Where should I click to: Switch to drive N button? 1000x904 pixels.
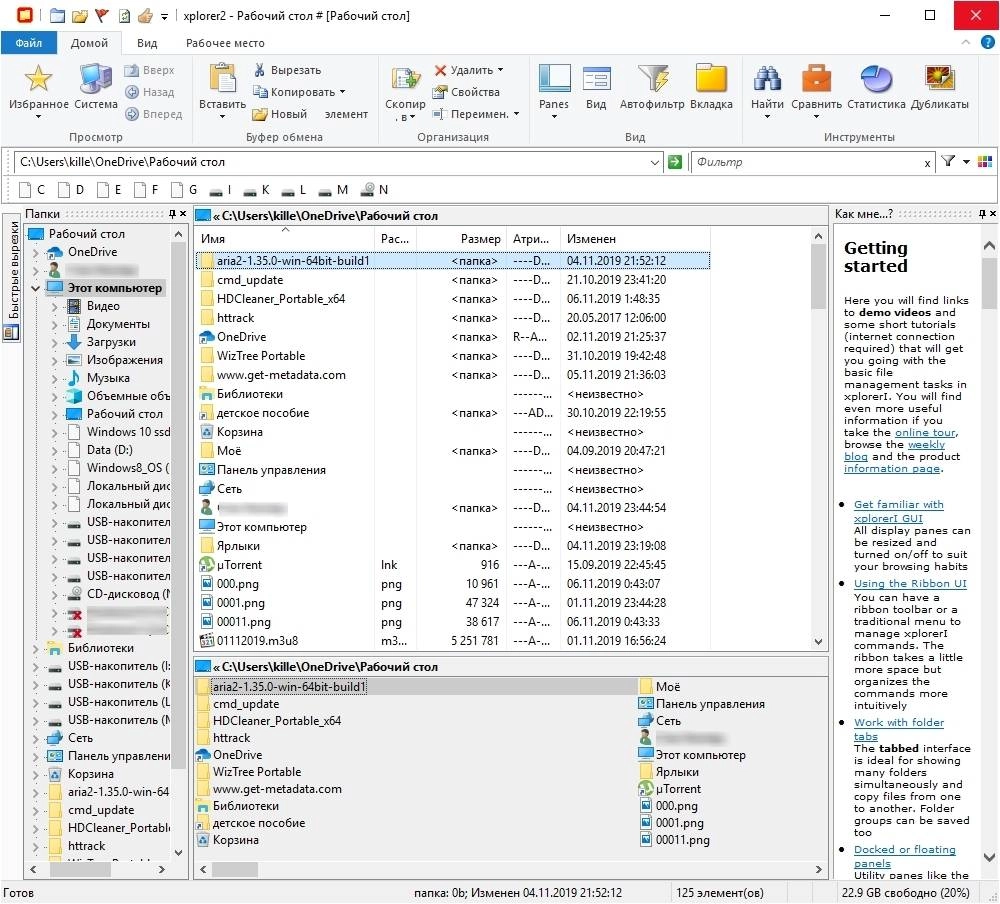(x=375, y=189)
